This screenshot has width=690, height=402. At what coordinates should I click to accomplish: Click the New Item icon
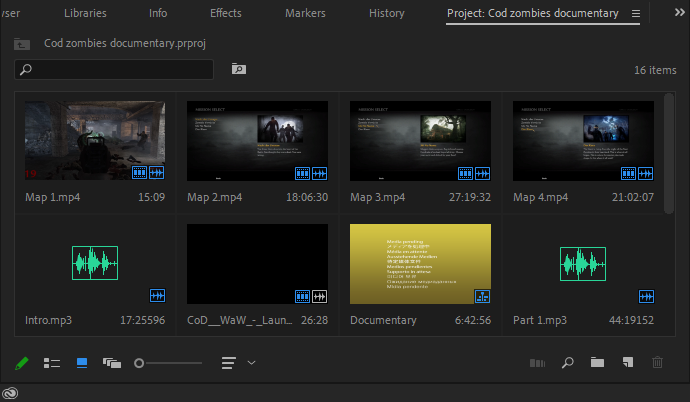pyautogui.click(x=628, y=362)
